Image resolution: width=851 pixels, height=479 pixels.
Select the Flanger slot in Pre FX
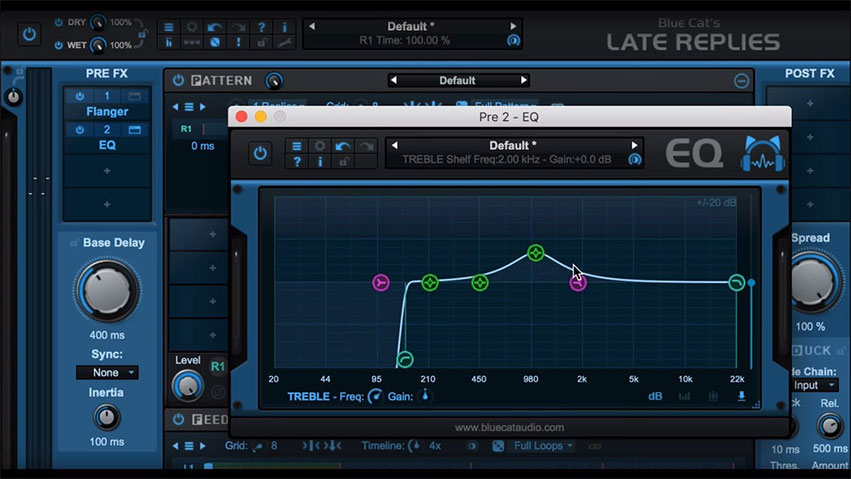tap(106, 110)
